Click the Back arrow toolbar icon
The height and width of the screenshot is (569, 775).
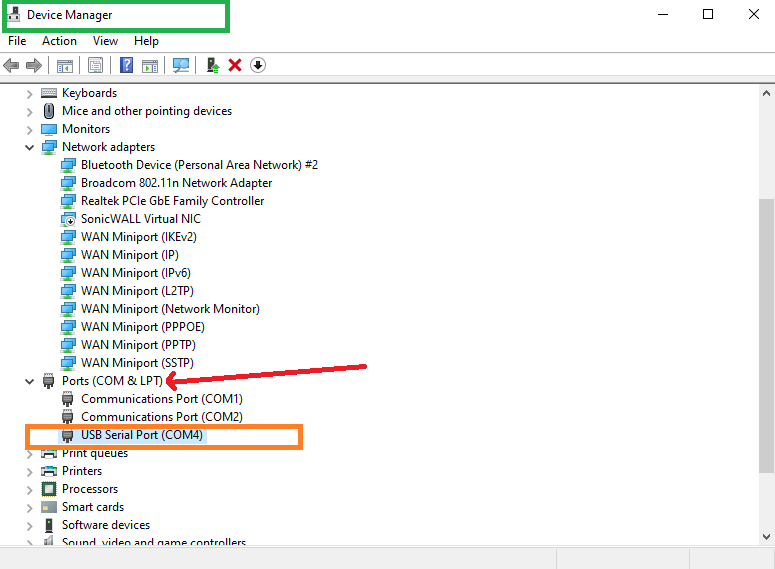(11, 65)
